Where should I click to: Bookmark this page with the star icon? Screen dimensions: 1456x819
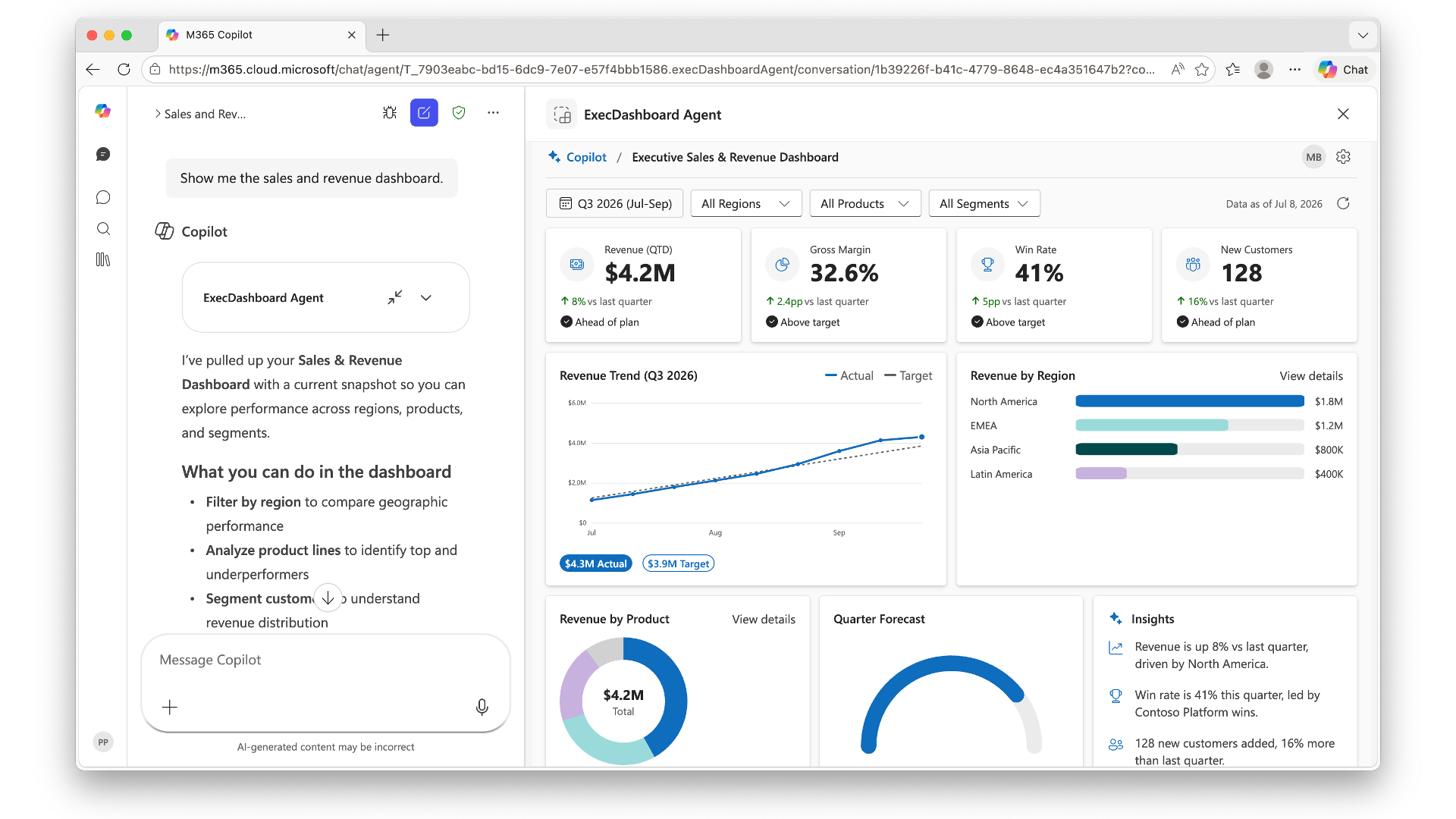[1202, 70]
